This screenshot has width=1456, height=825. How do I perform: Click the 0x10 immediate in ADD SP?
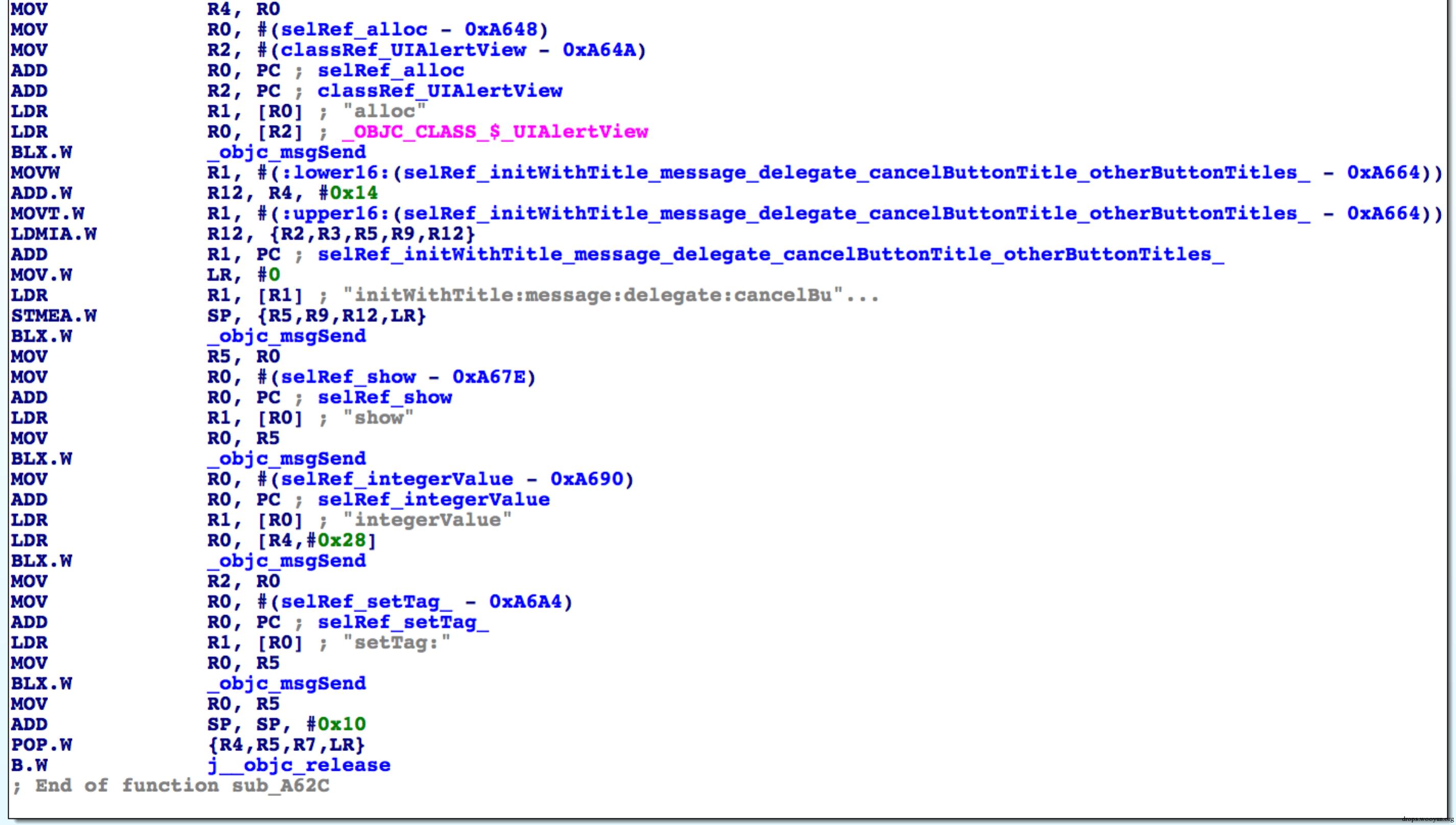[342, 724]
